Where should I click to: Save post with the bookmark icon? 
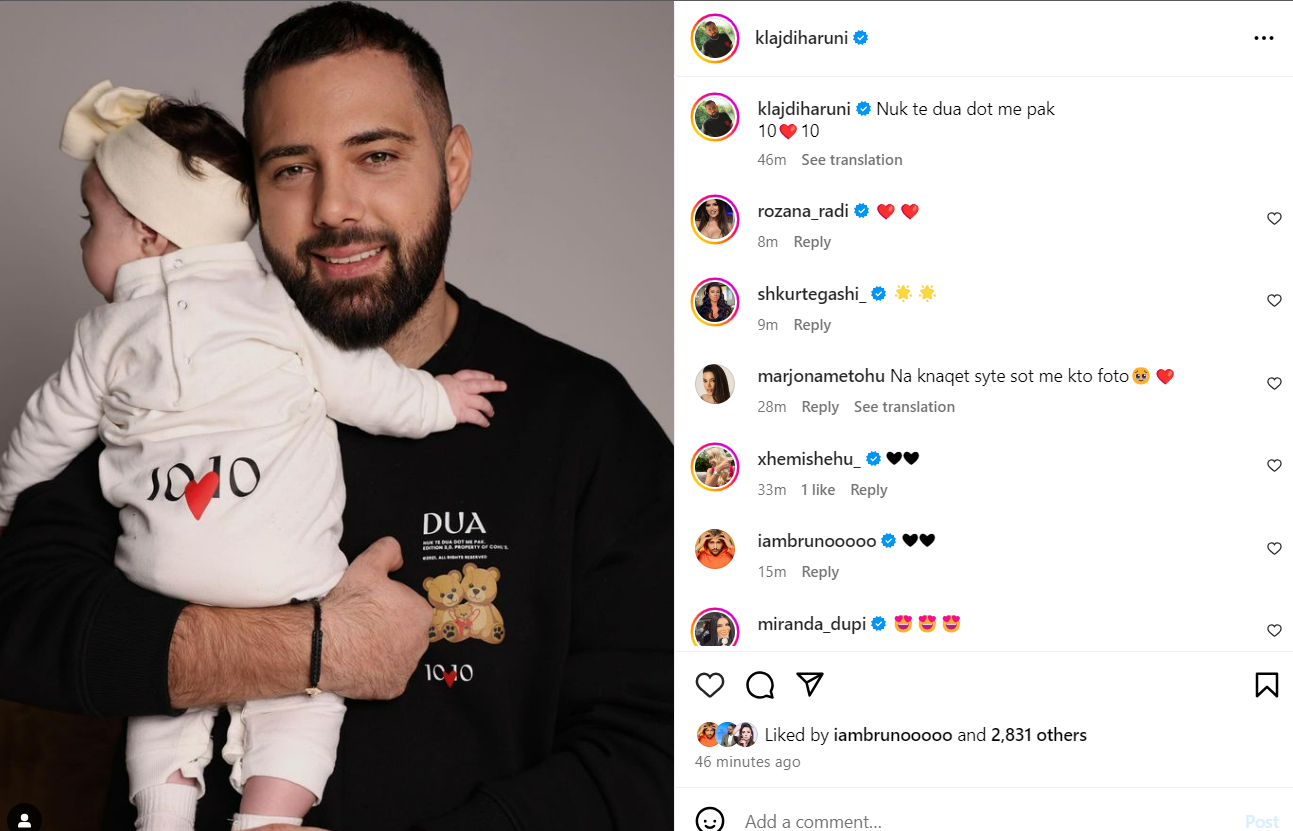tap(1266, 685)
